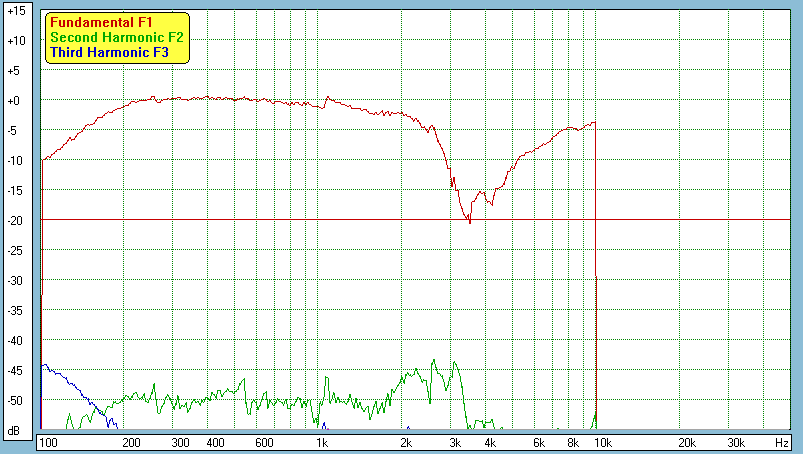Screen dimensions: 803x454
Task: Select the 3k frequency axis label
Action: click(455, 442)
